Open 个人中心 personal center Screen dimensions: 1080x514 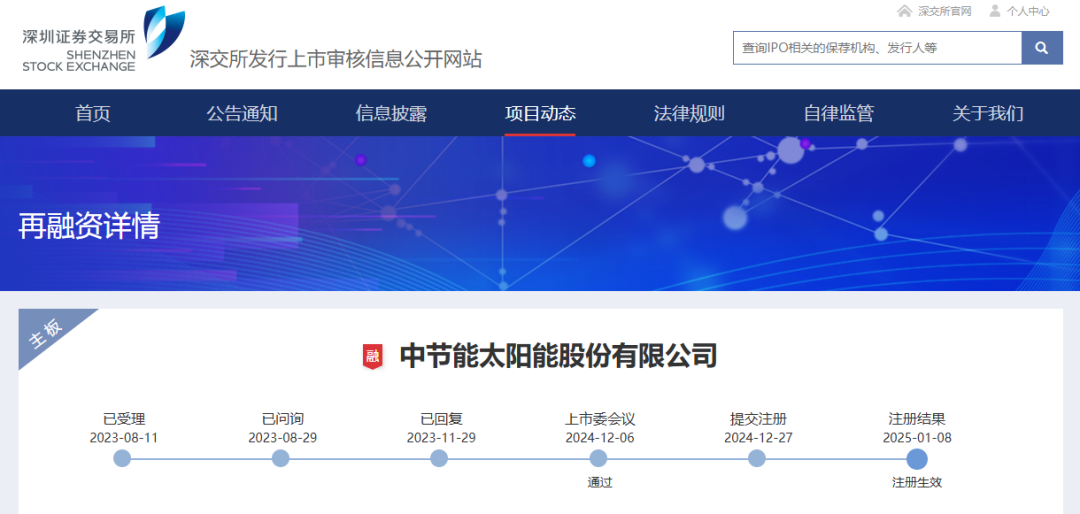click(1028, 11)
